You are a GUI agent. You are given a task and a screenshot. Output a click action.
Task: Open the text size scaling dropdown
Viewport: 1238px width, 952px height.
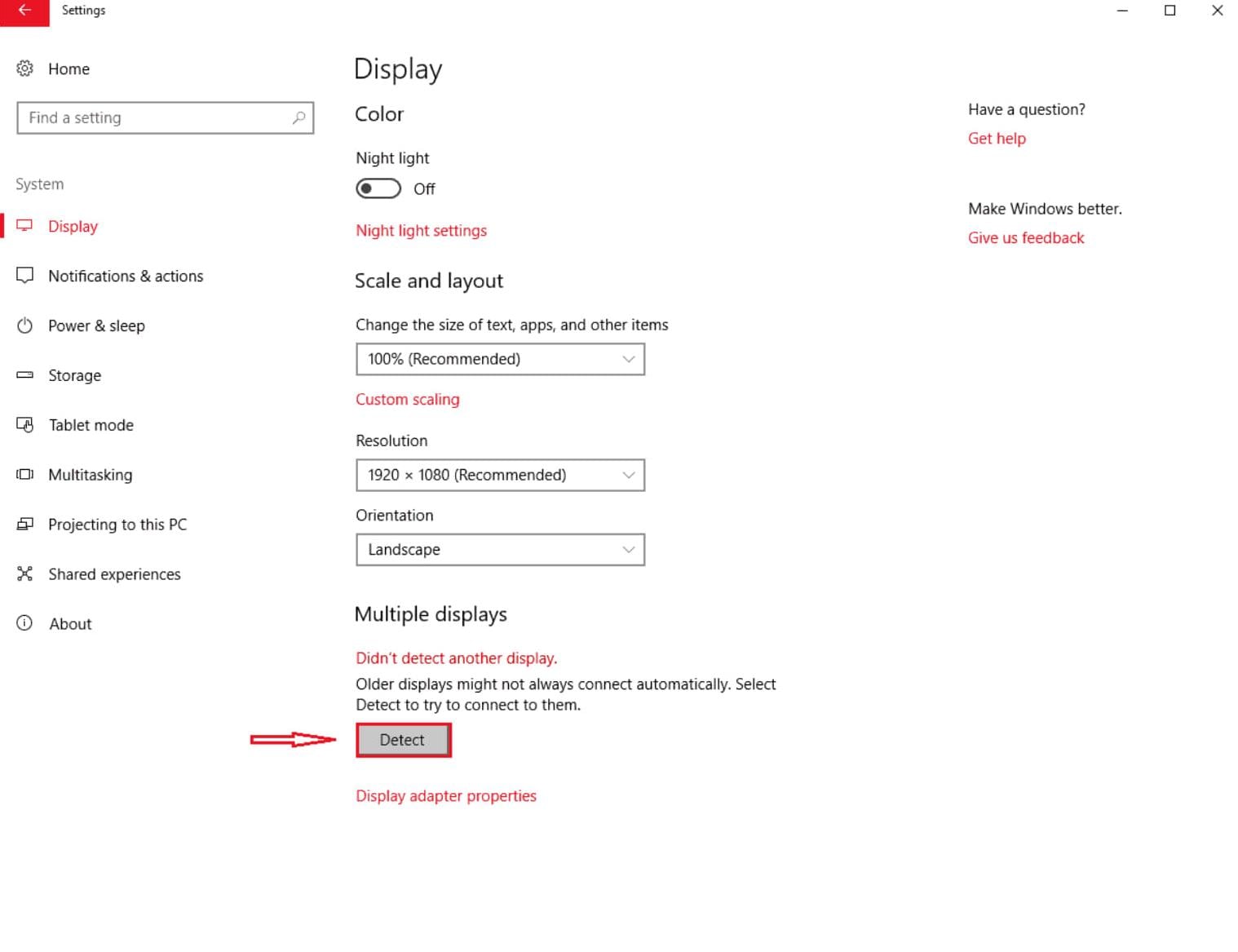(x=500, y=359)
